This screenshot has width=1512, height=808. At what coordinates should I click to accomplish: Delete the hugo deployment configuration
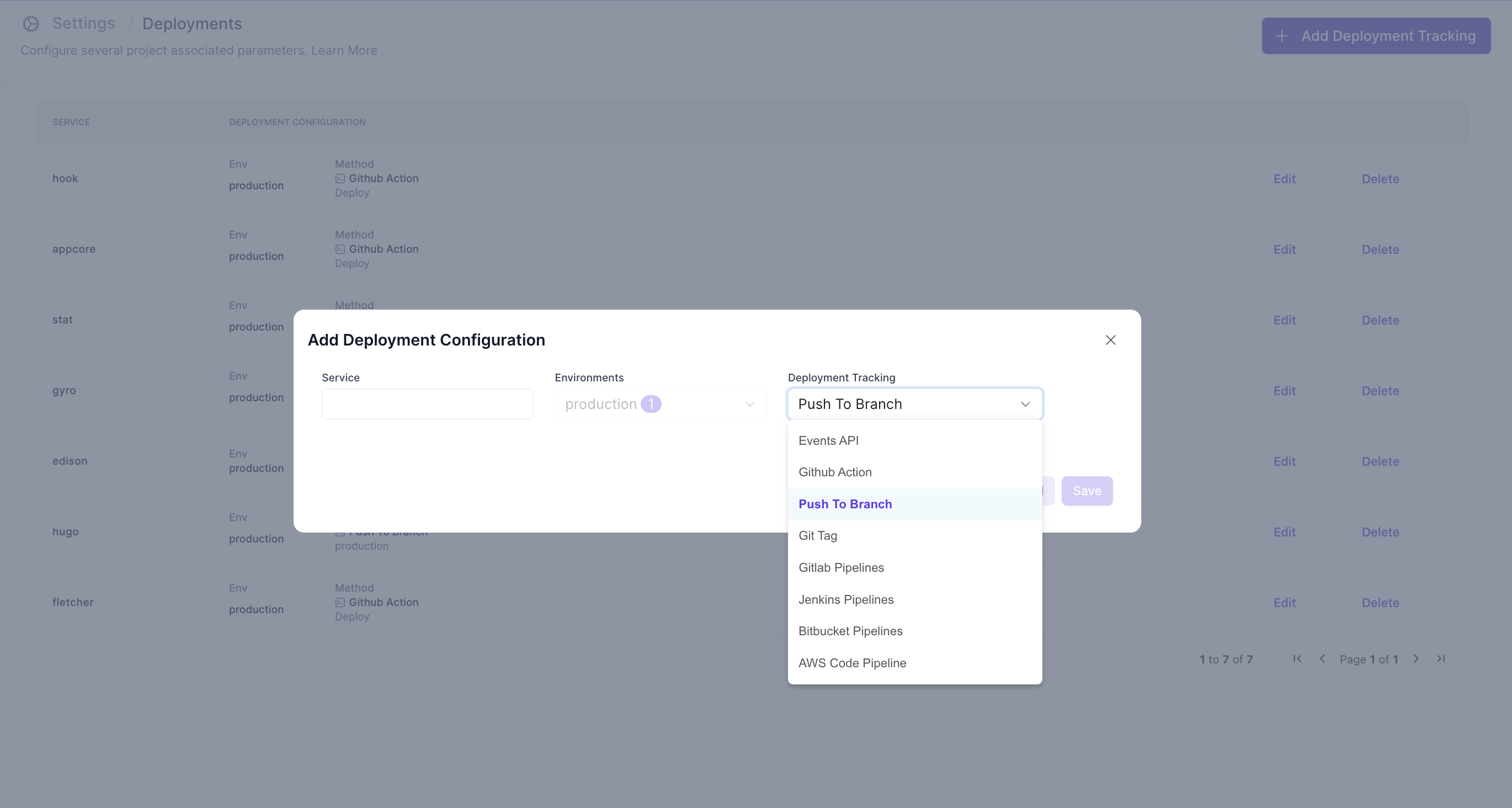(1380, 532)
